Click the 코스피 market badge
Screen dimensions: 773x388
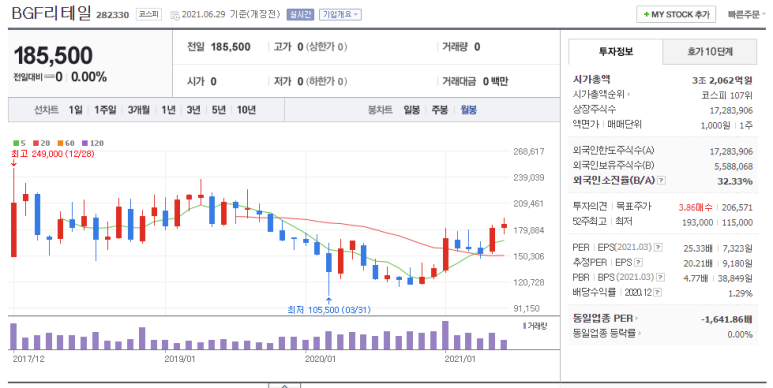pos(149,14)
